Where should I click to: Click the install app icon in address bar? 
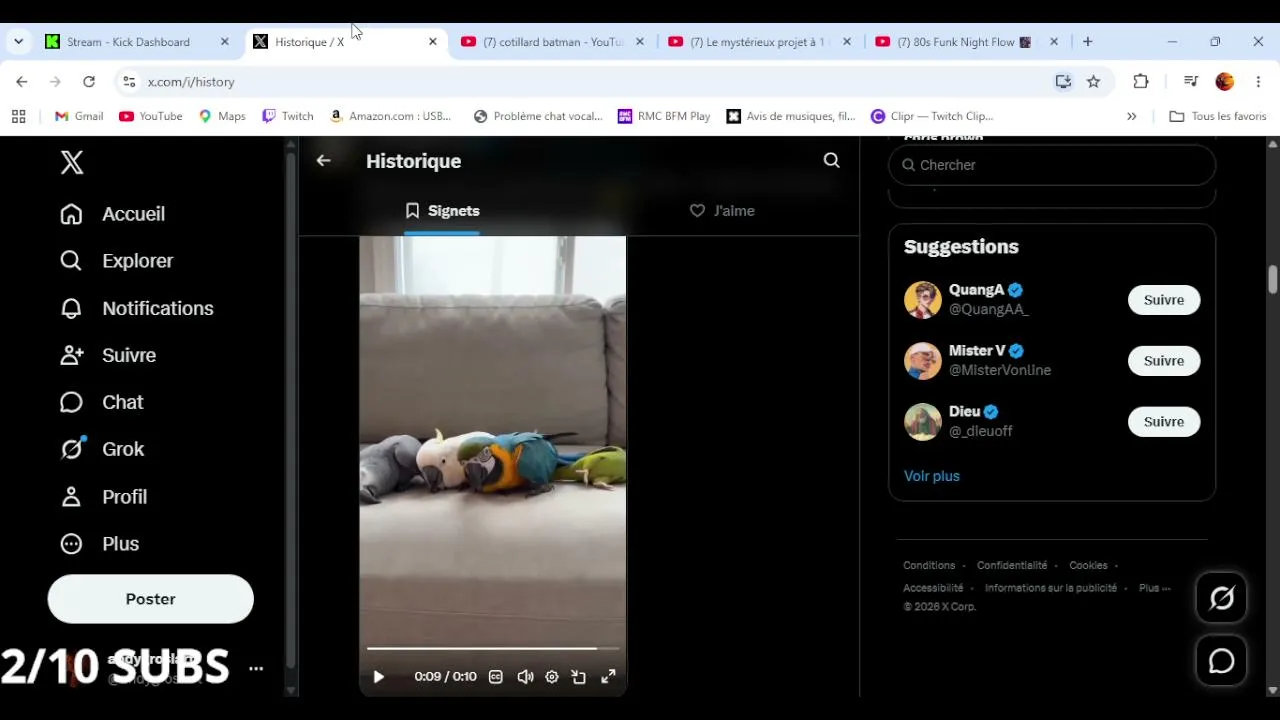pos(1063,82)
